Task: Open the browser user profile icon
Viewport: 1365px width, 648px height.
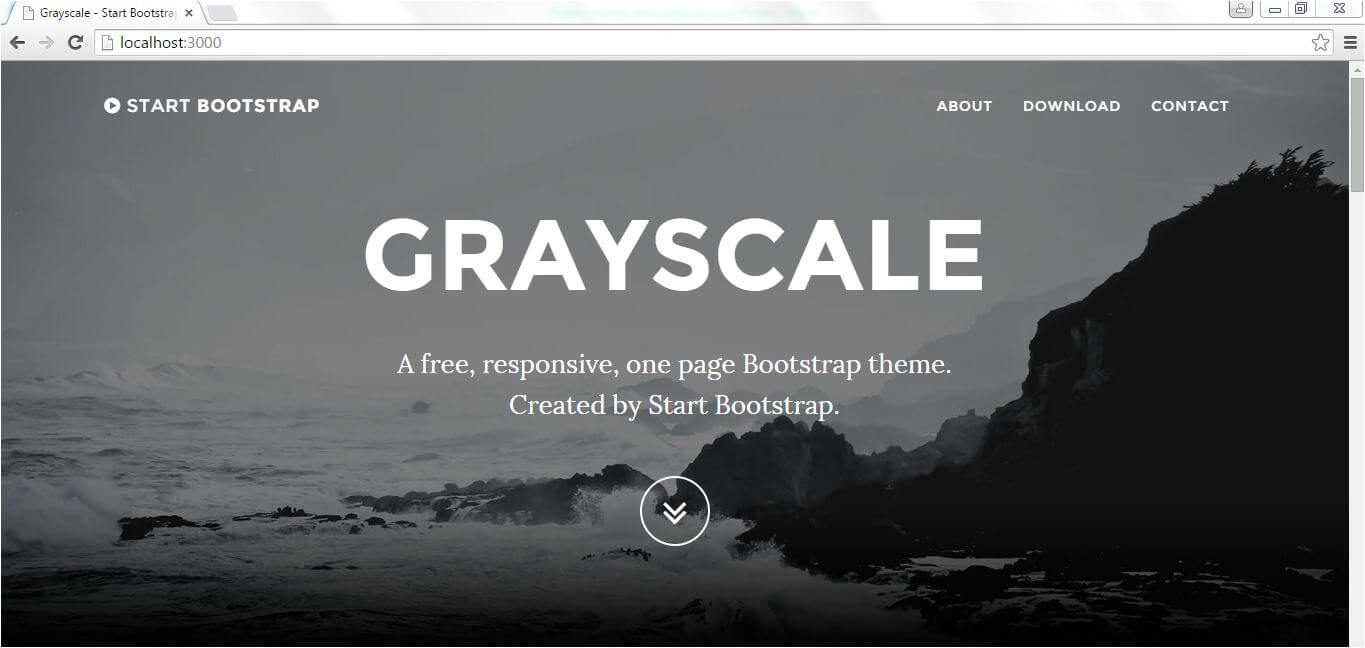Action: click(1240, 9)
